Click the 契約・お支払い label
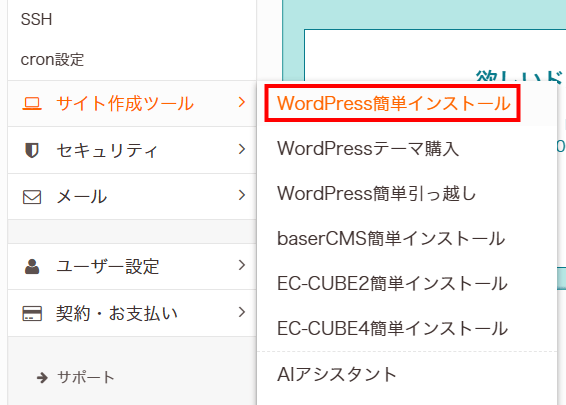Image resolution: width=566 pixels, height=405 pixels. 117,313
